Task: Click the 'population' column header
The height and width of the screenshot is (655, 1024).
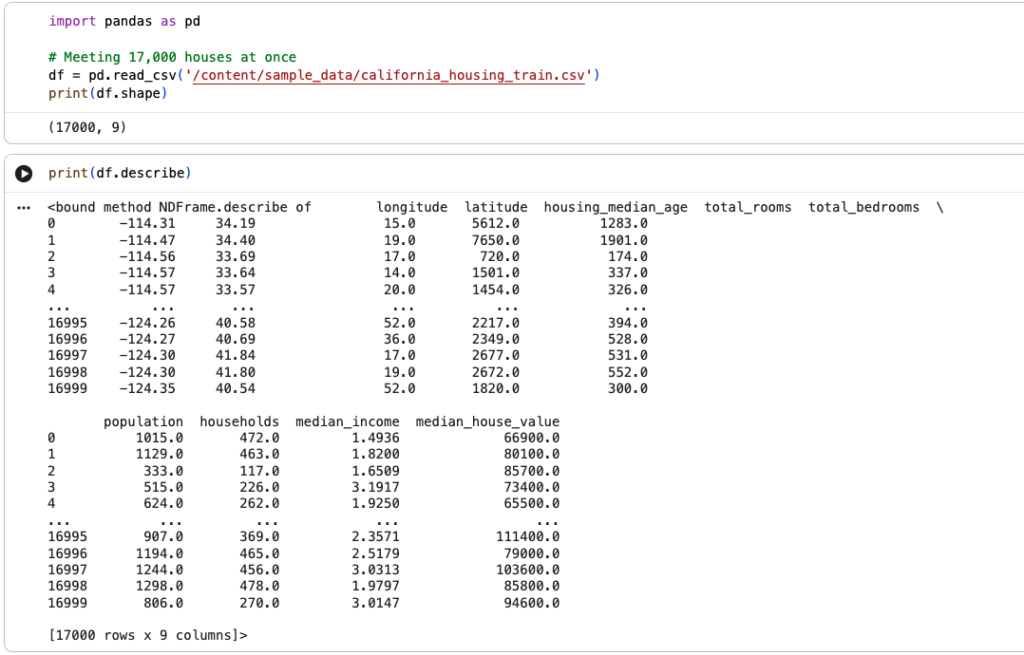Action: [x=143, y=422]
